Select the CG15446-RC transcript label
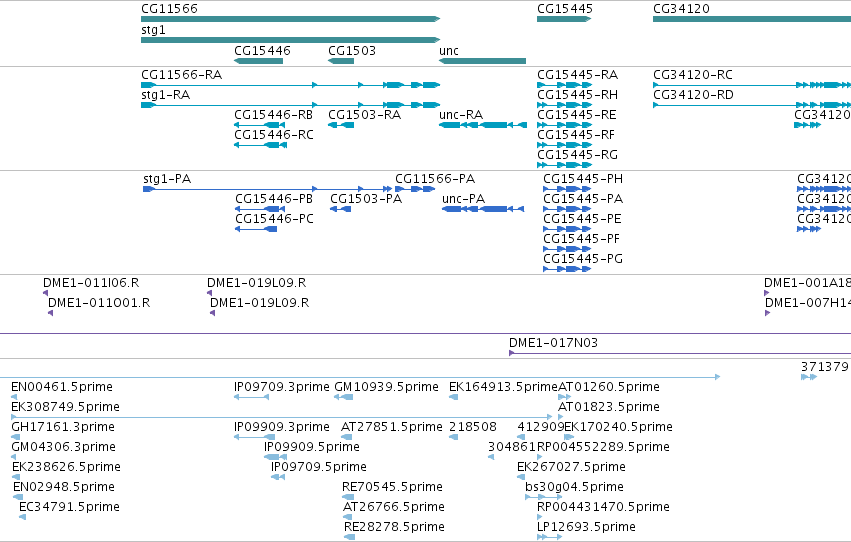Image resolution: width=851 pixels, height=542 pixels. (274, 135)
